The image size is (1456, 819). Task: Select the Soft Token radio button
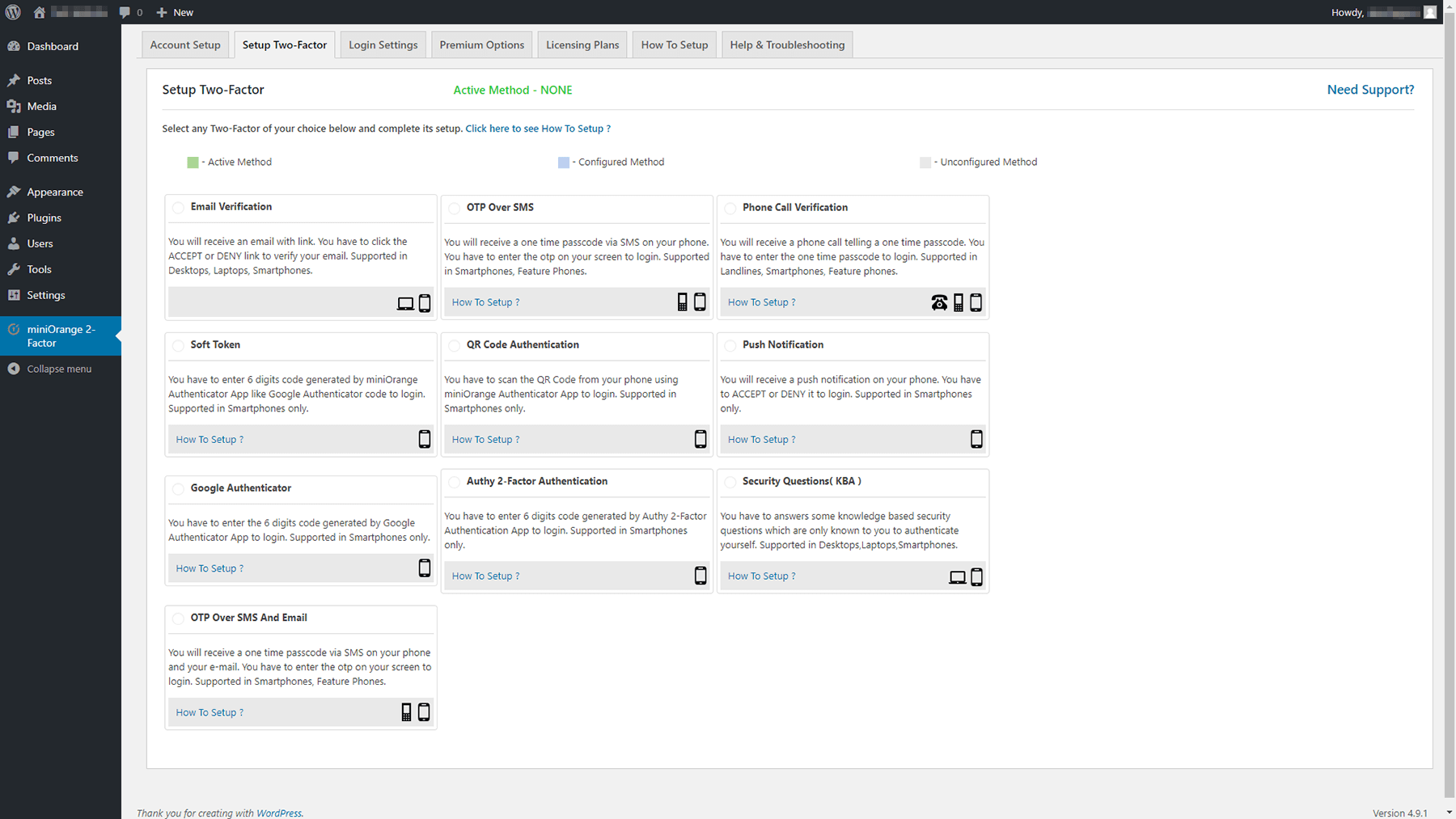pyautogui.click(x=178, y=346)
